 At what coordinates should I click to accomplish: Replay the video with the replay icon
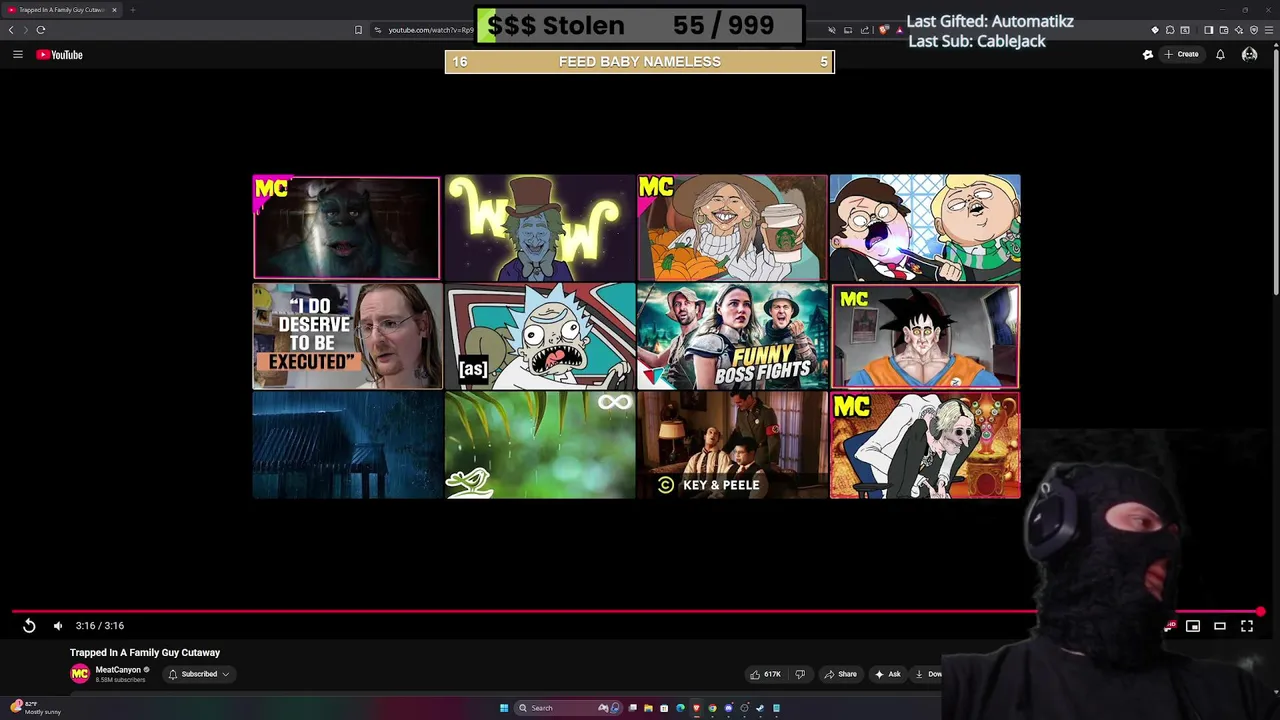click(x=29, y=626)
